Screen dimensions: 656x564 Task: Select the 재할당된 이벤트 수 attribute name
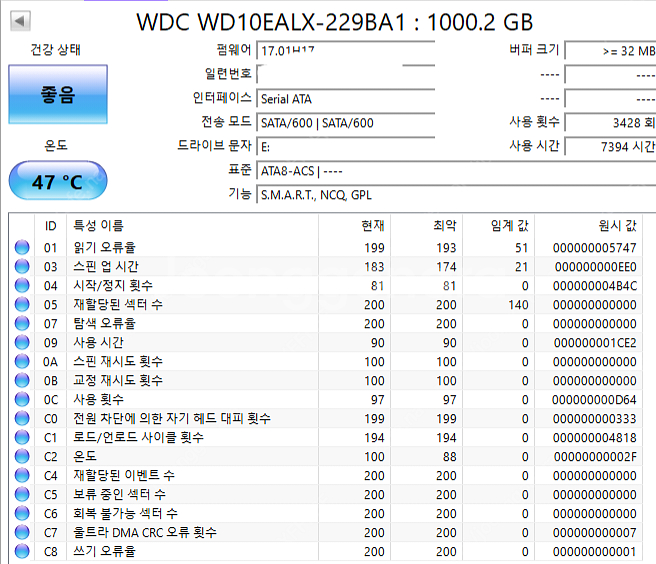point(124,475)
